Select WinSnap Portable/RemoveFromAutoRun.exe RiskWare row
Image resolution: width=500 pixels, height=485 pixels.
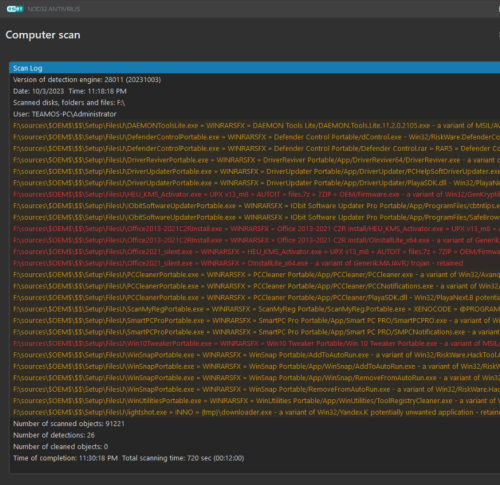click(x=255, y=389)
